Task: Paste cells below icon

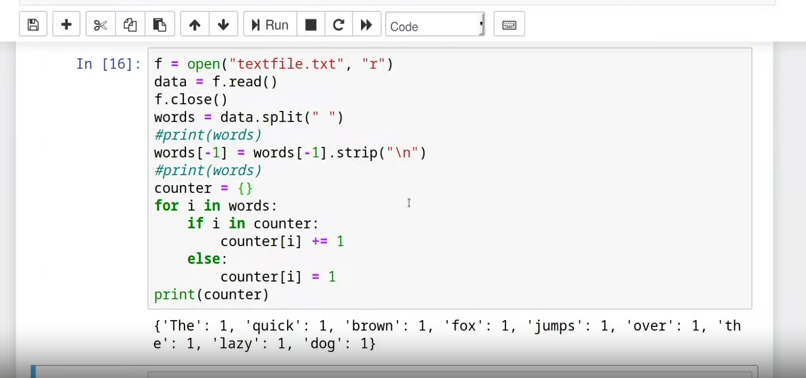Action: point(160,25)
